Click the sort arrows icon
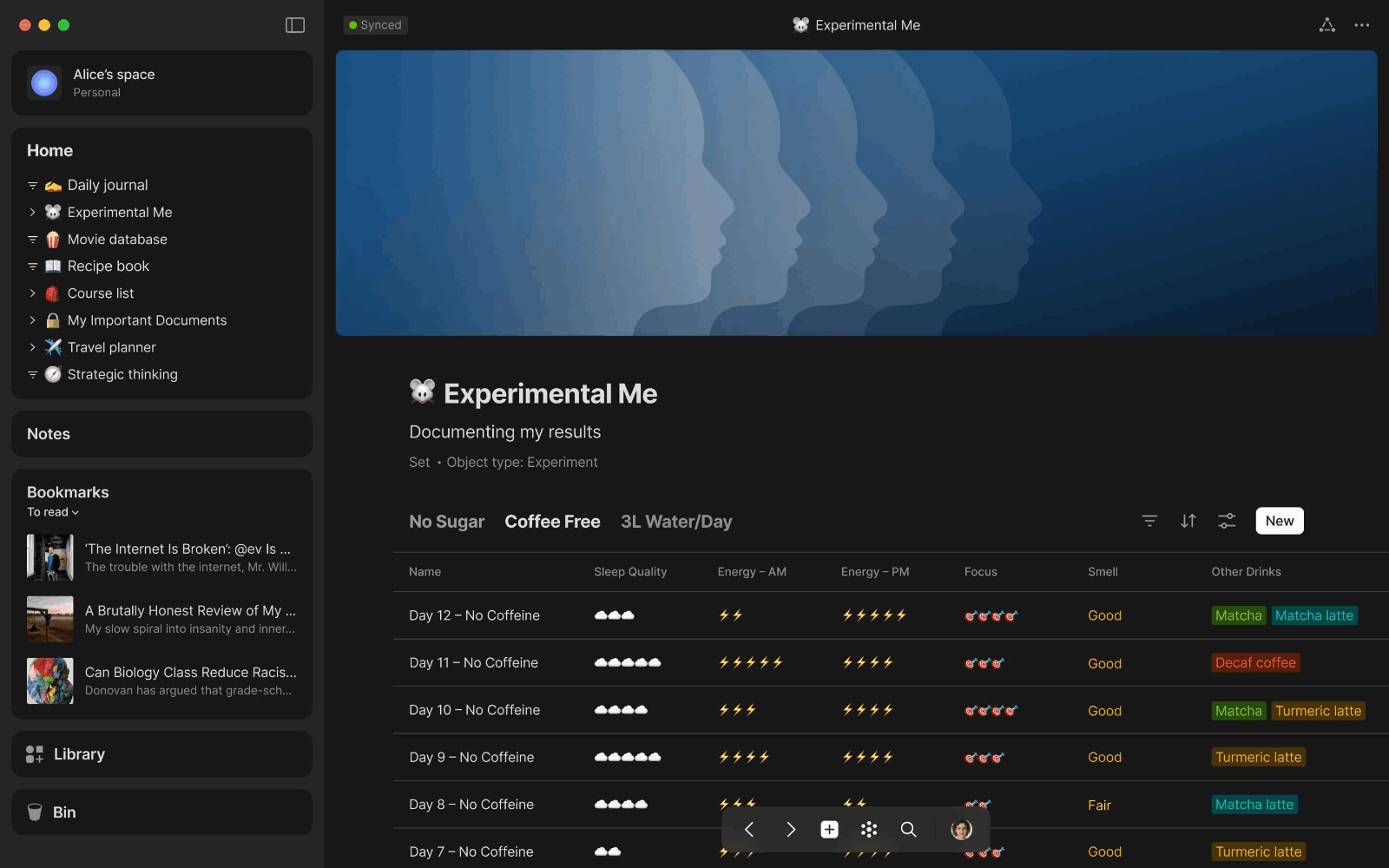 click(1188, 521)
